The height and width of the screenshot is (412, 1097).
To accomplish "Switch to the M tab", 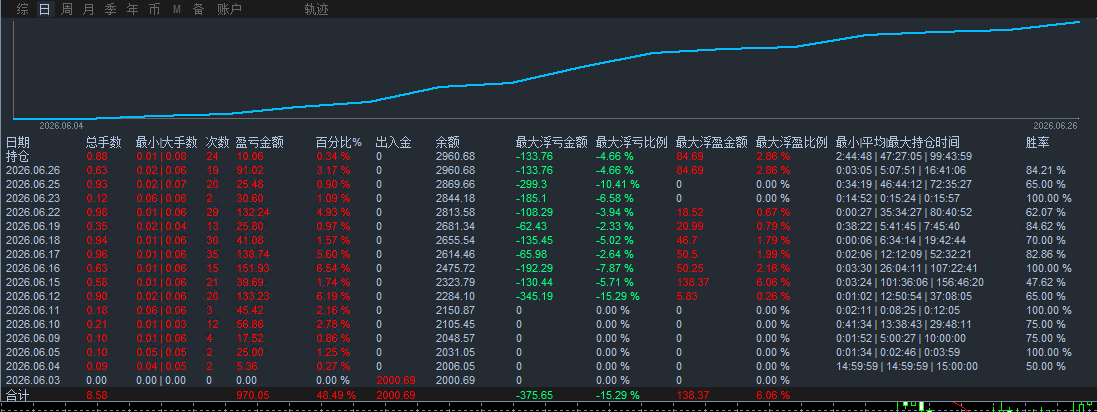I will (x=176, y=9).
